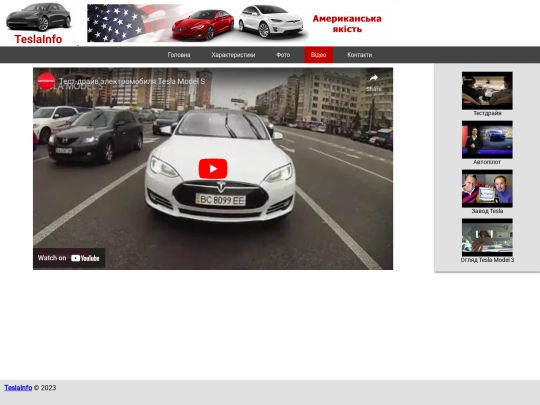
Task: Play the YouTube video with the red play button
Action: click(x=213, y=169)
